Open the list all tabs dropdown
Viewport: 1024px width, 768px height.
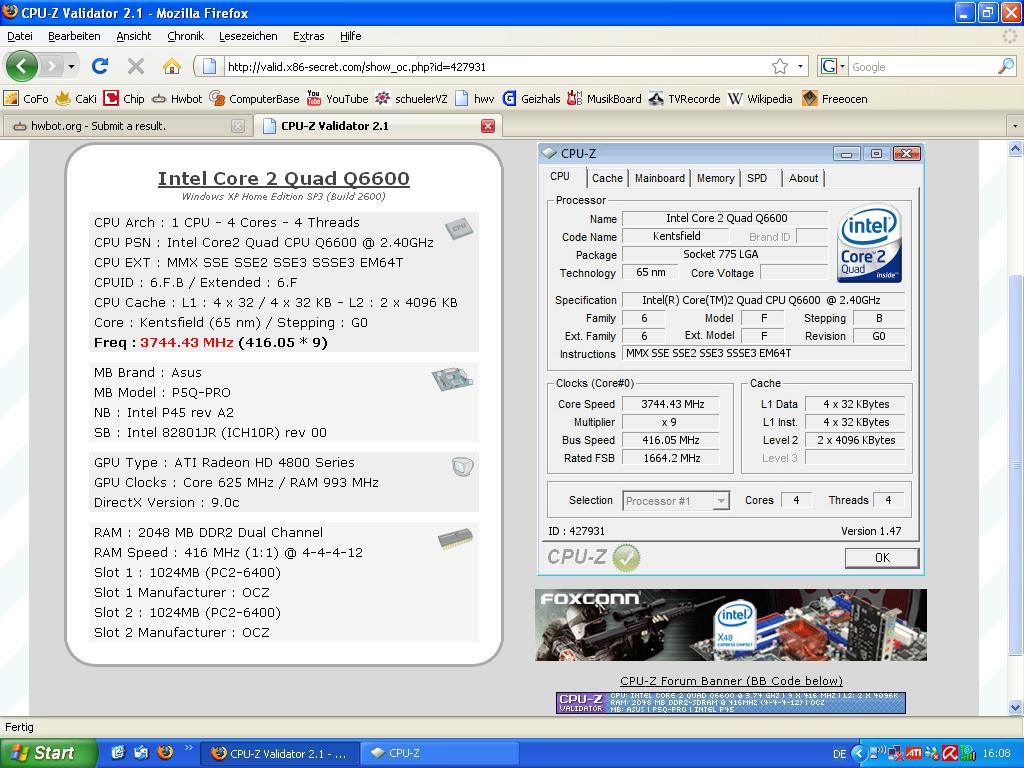pos(1015,126)
